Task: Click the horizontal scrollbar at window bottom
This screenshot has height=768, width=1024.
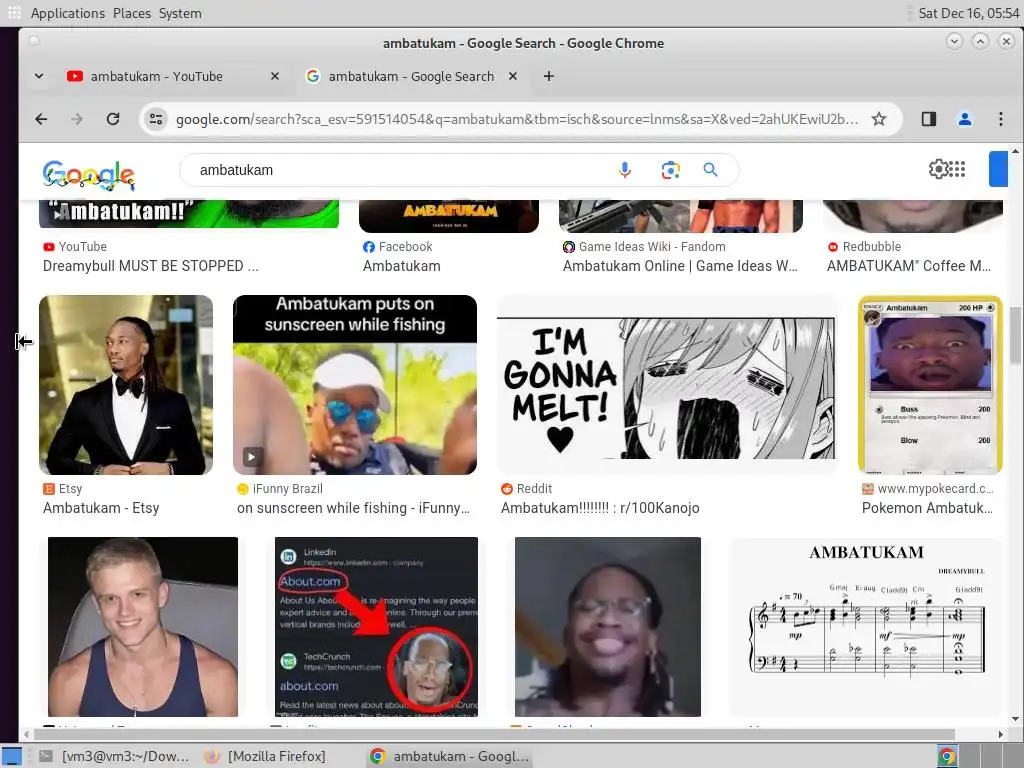Action: [x=494, y=735]
